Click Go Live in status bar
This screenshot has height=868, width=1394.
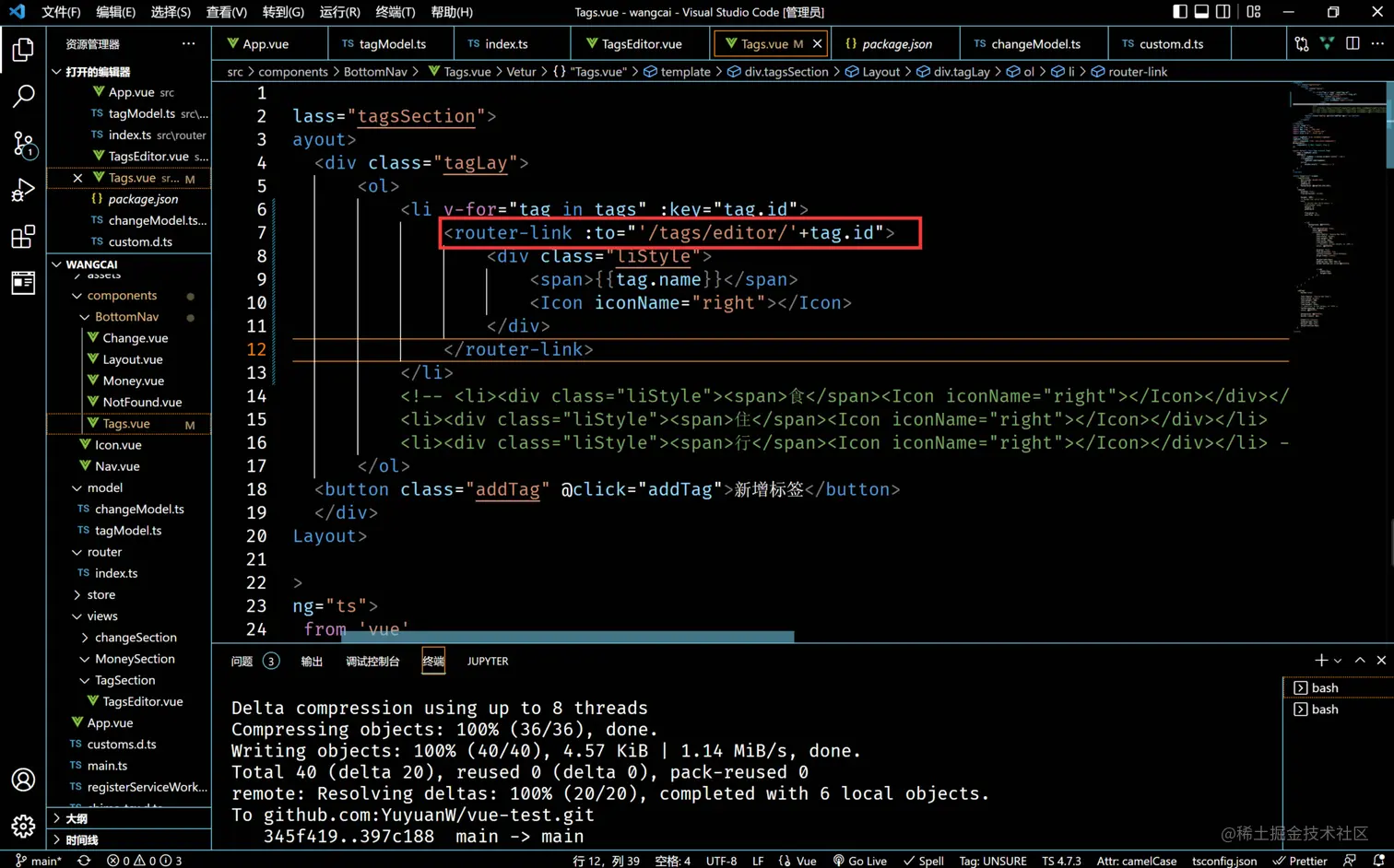coord(859,861)
